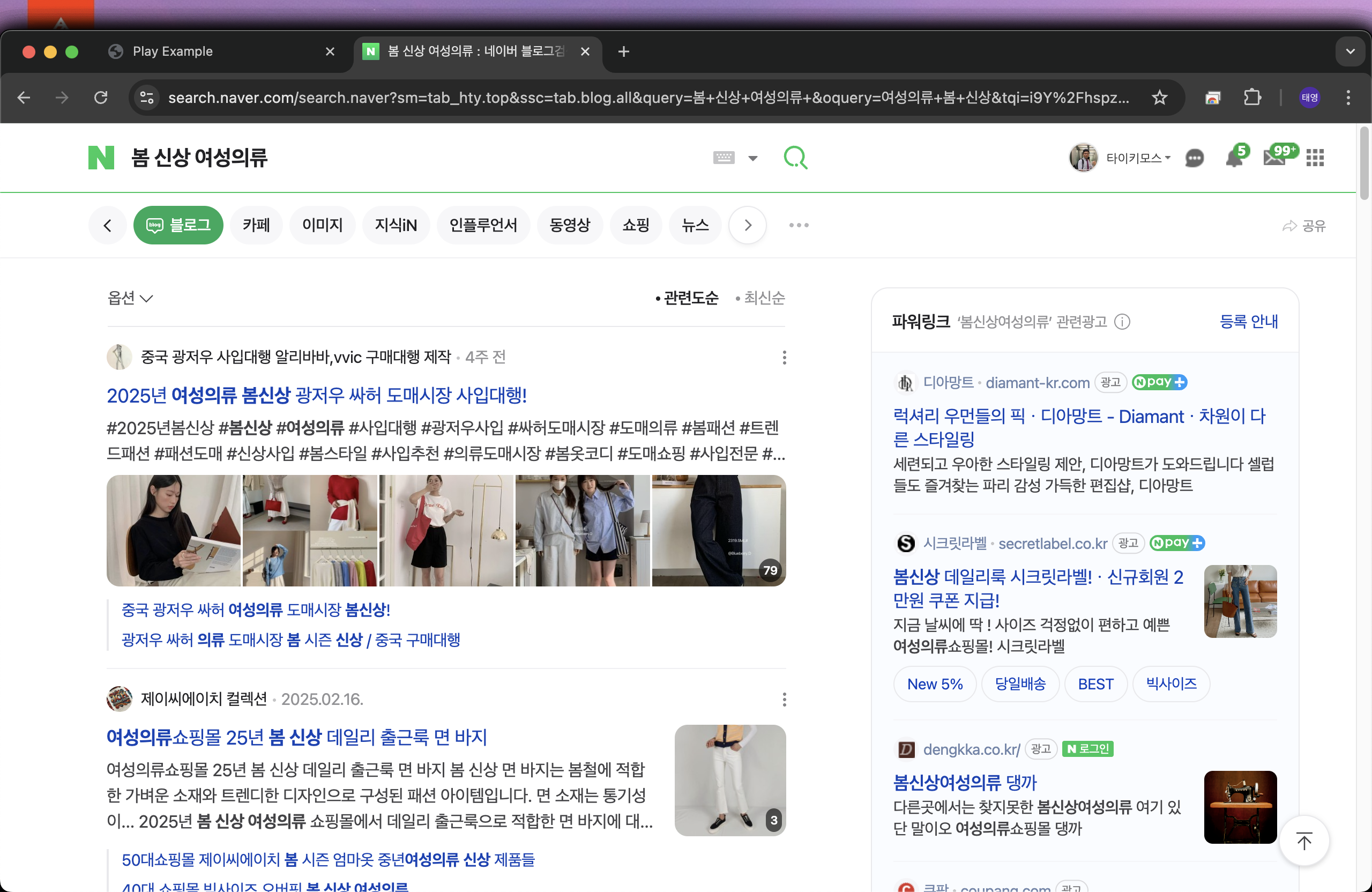Open the Naver Talk chat bubble icon

pyautogui.click(x=1195, y=158)
